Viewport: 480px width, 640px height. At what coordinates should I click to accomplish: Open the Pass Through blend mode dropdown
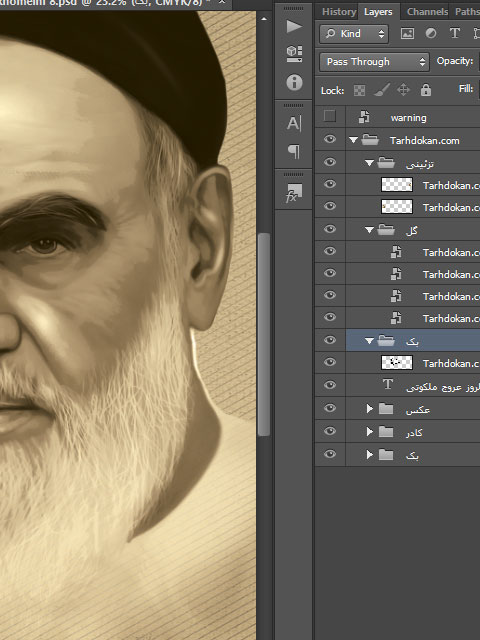pyautogui.click(x=374, y=62)
